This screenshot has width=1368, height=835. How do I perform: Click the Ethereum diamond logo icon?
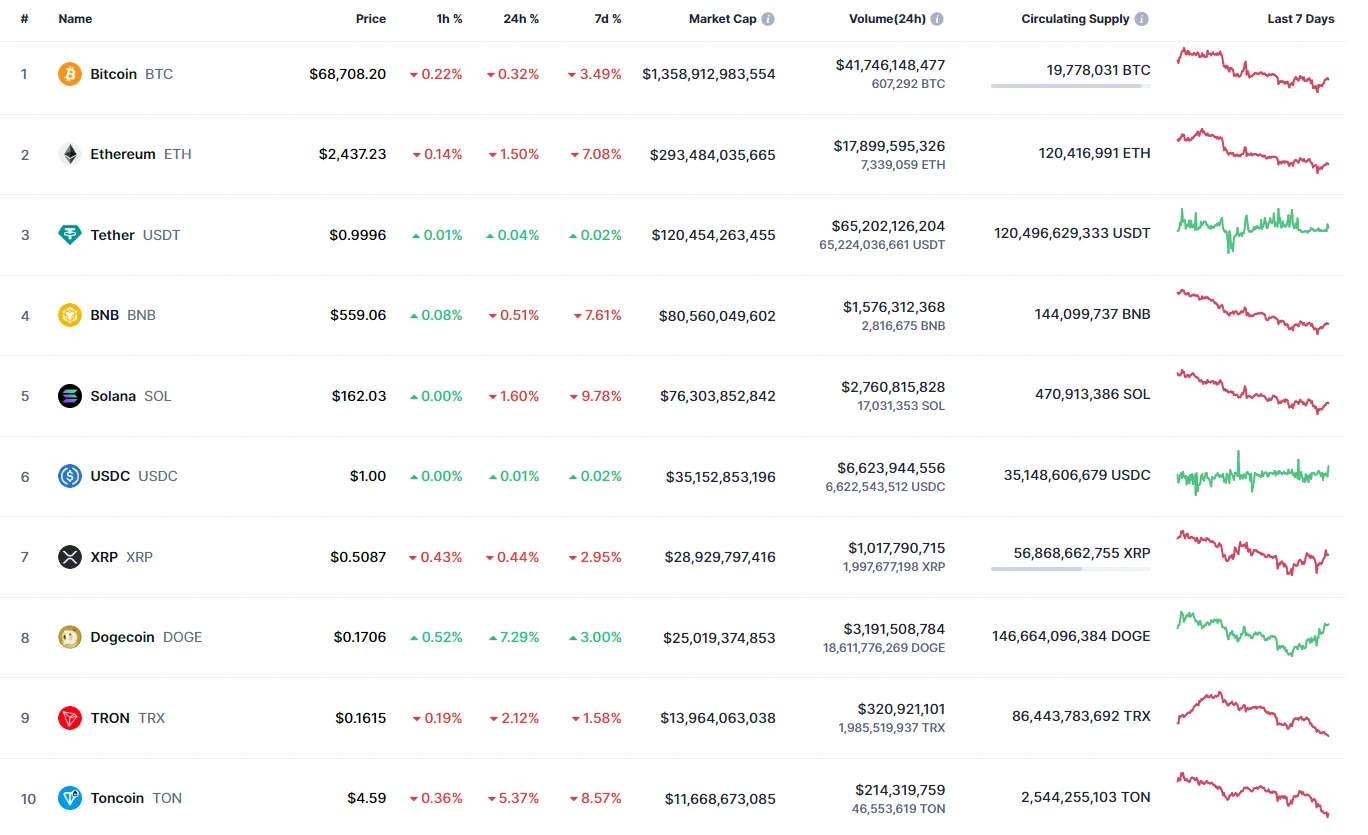click(x=70, y=154)
